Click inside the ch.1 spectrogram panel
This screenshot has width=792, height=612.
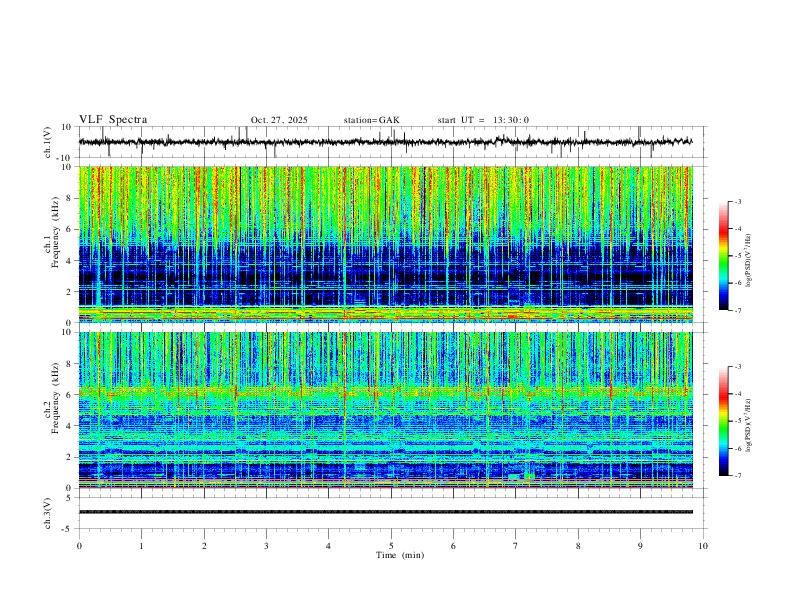coord(385,244)
